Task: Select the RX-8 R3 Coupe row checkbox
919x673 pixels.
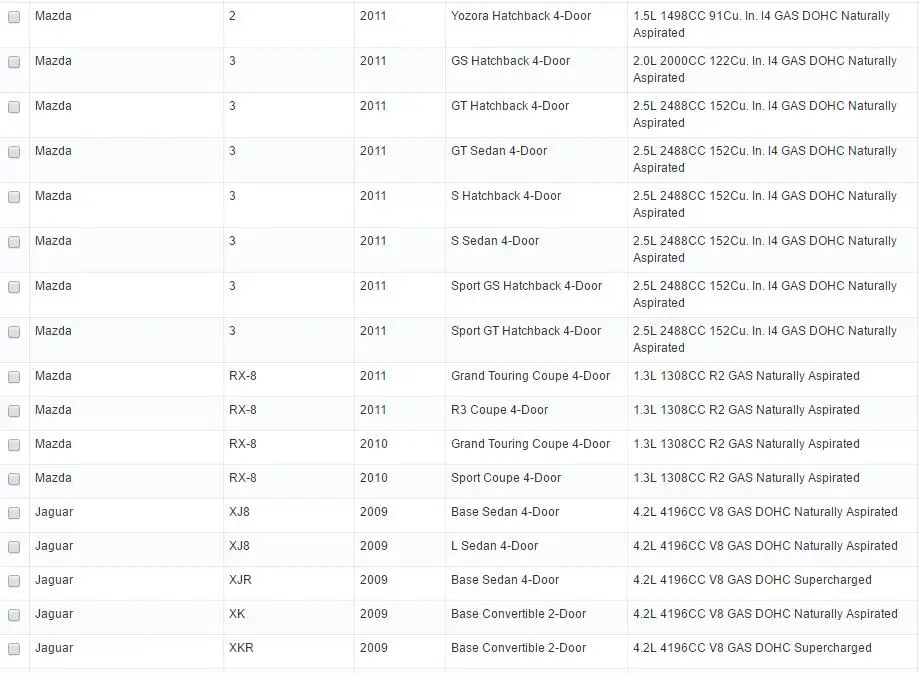Action: pyautogui.click(x=14, y=411)
